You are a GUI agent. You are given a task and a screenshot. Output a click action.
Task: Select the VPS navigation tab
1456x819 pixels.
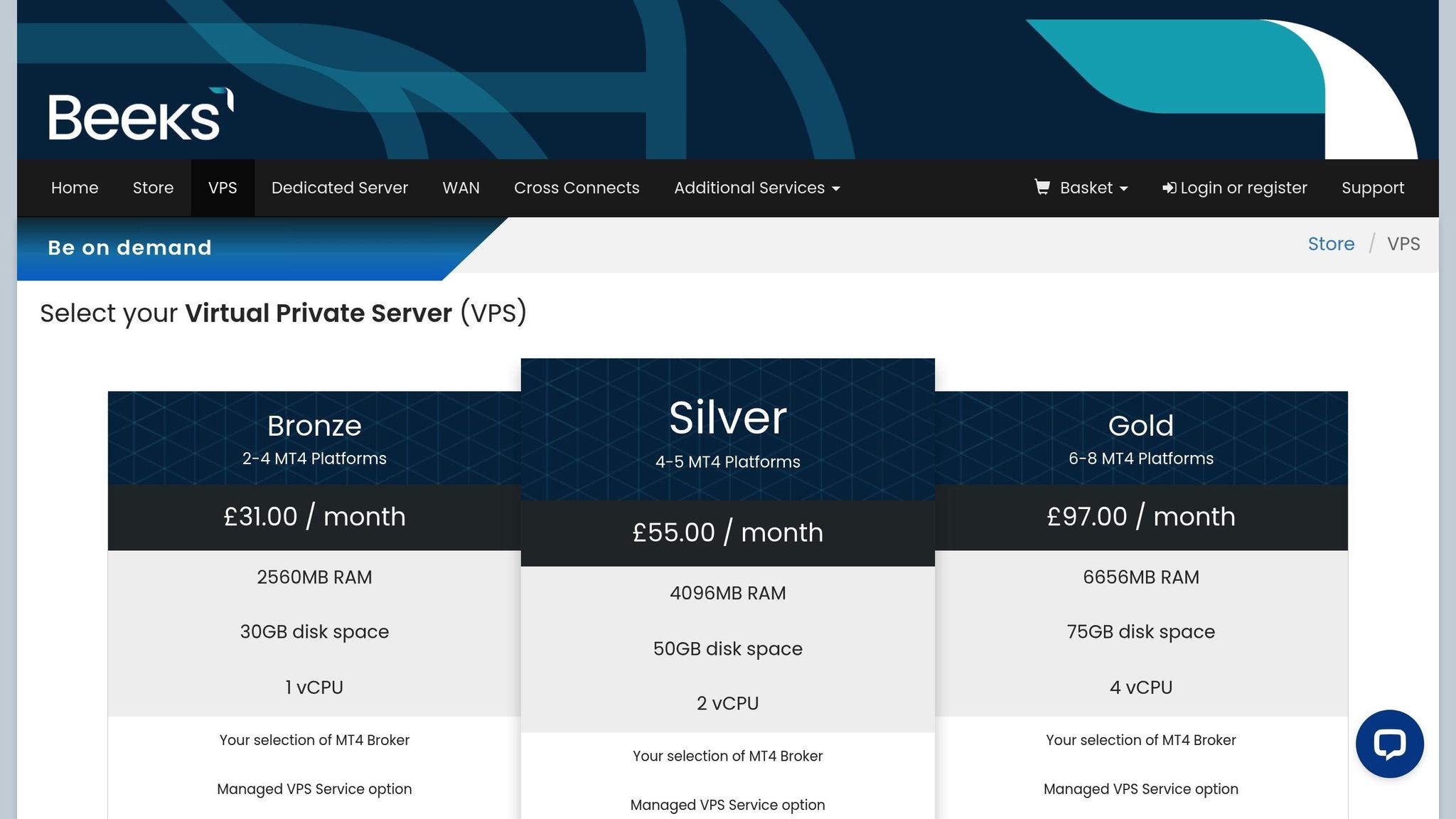pyautogui.click(x=223, y=188)
